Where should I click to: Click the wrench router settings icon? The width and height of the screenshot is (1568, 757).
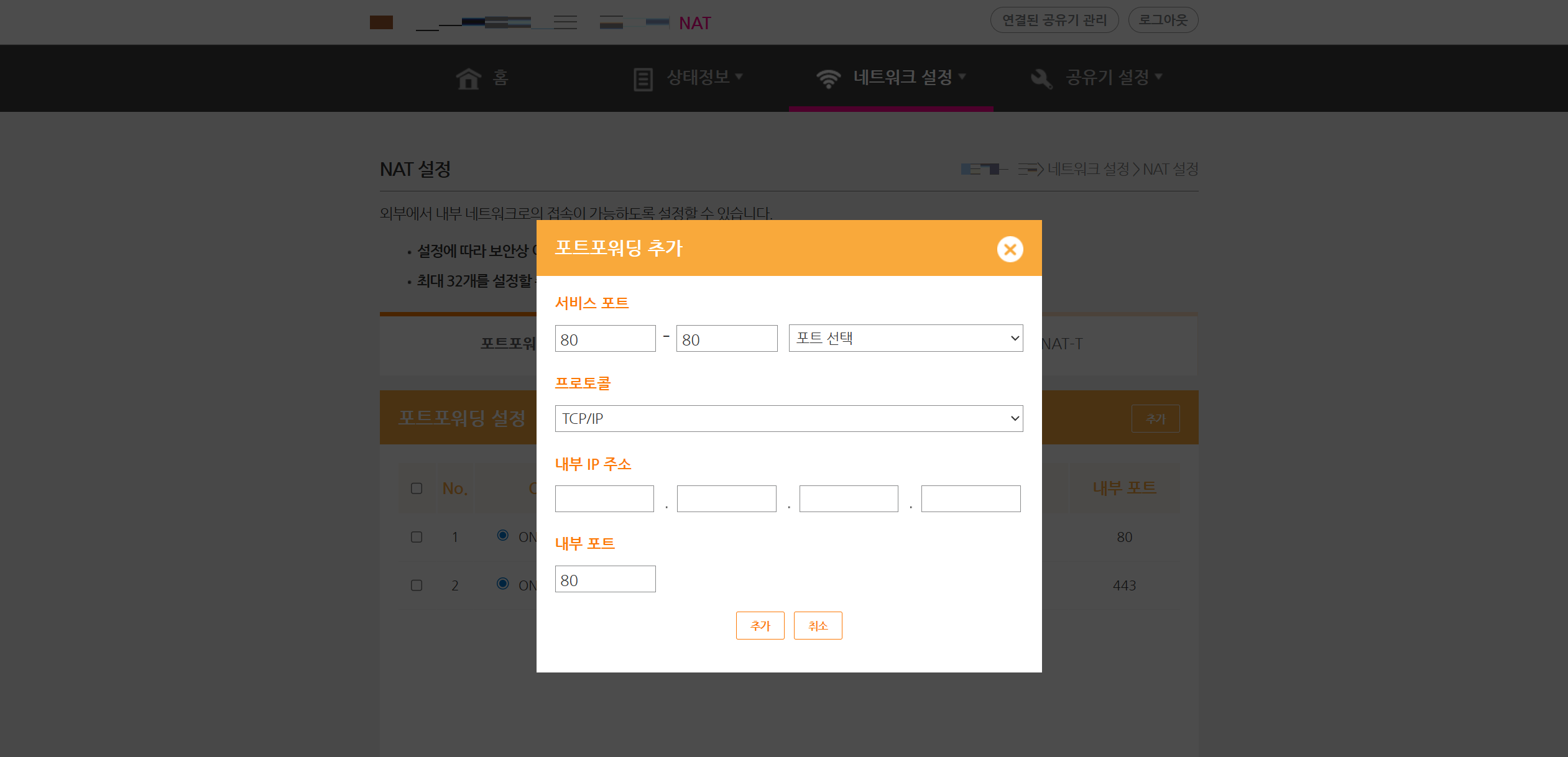pyautogui.click(x=1041, y=79)
